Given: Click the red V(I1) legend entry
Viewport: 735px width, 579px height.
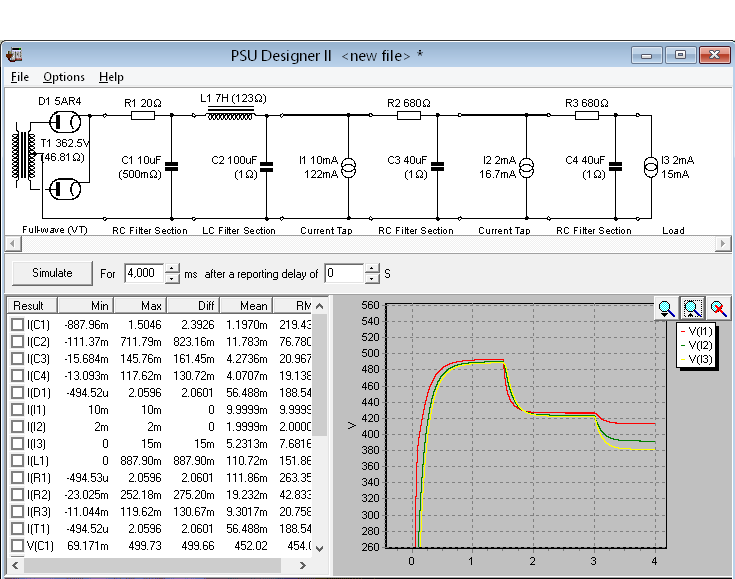Looking at the screenshot, I should (697, 331).
